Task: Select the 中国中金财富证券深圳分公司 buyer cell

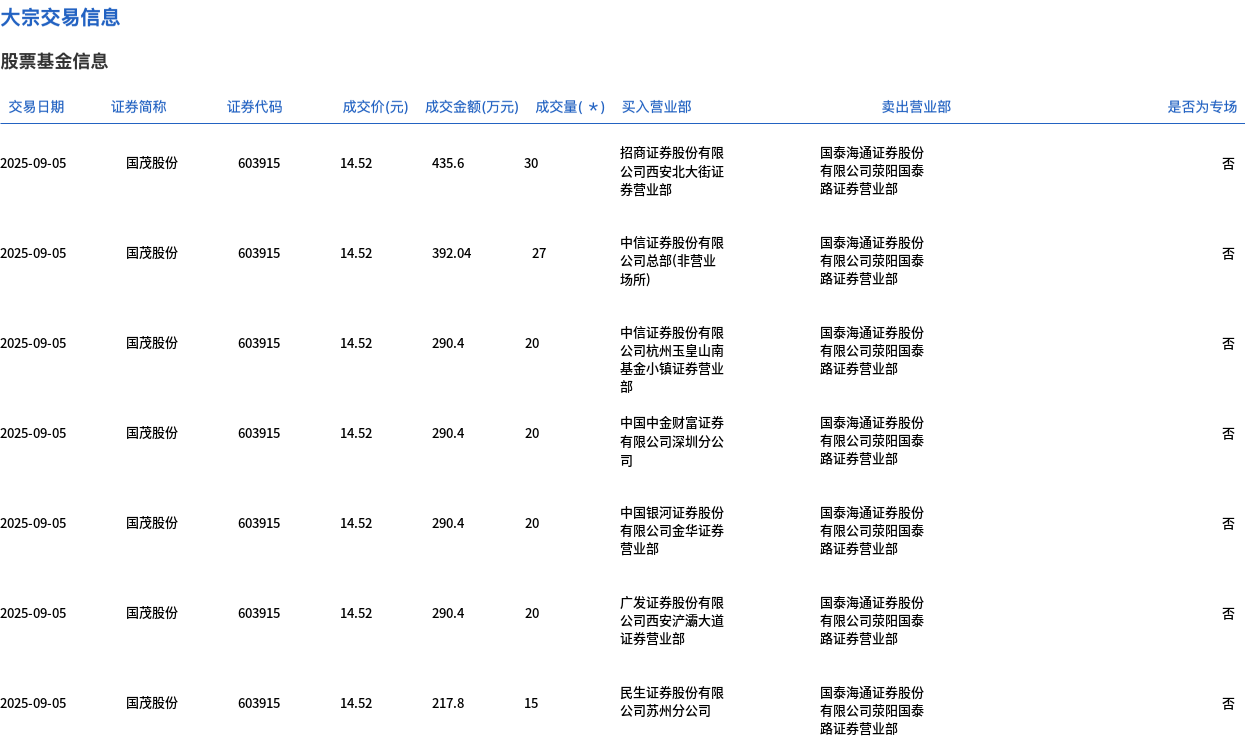Action: pos(672,442)
